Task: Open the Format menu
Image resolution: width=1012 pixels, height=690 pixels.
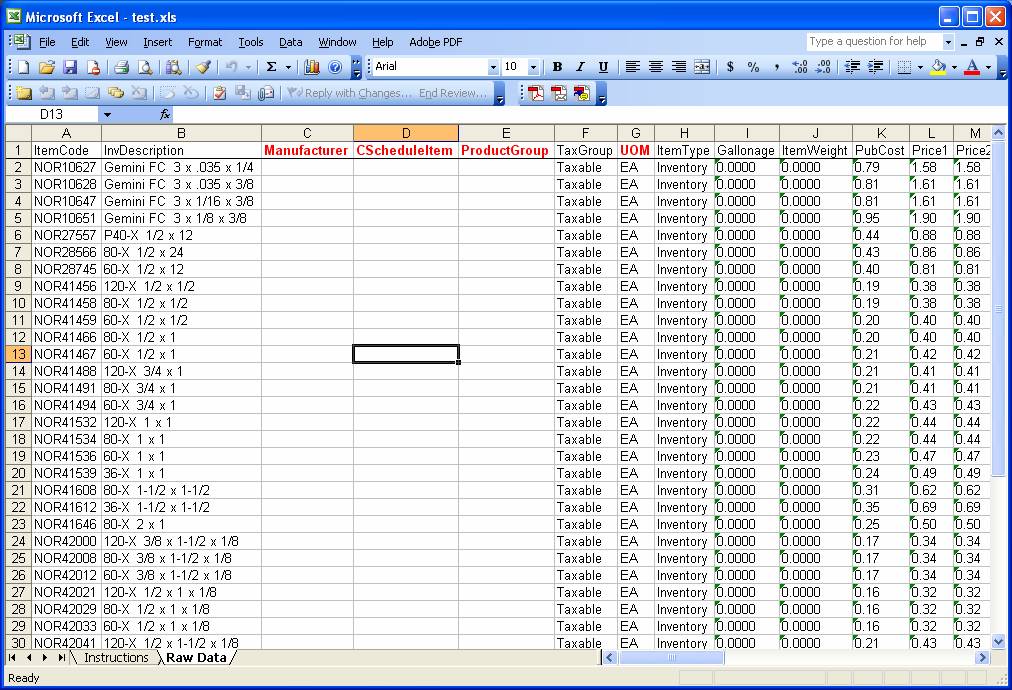Action: [x=205, y=42]
